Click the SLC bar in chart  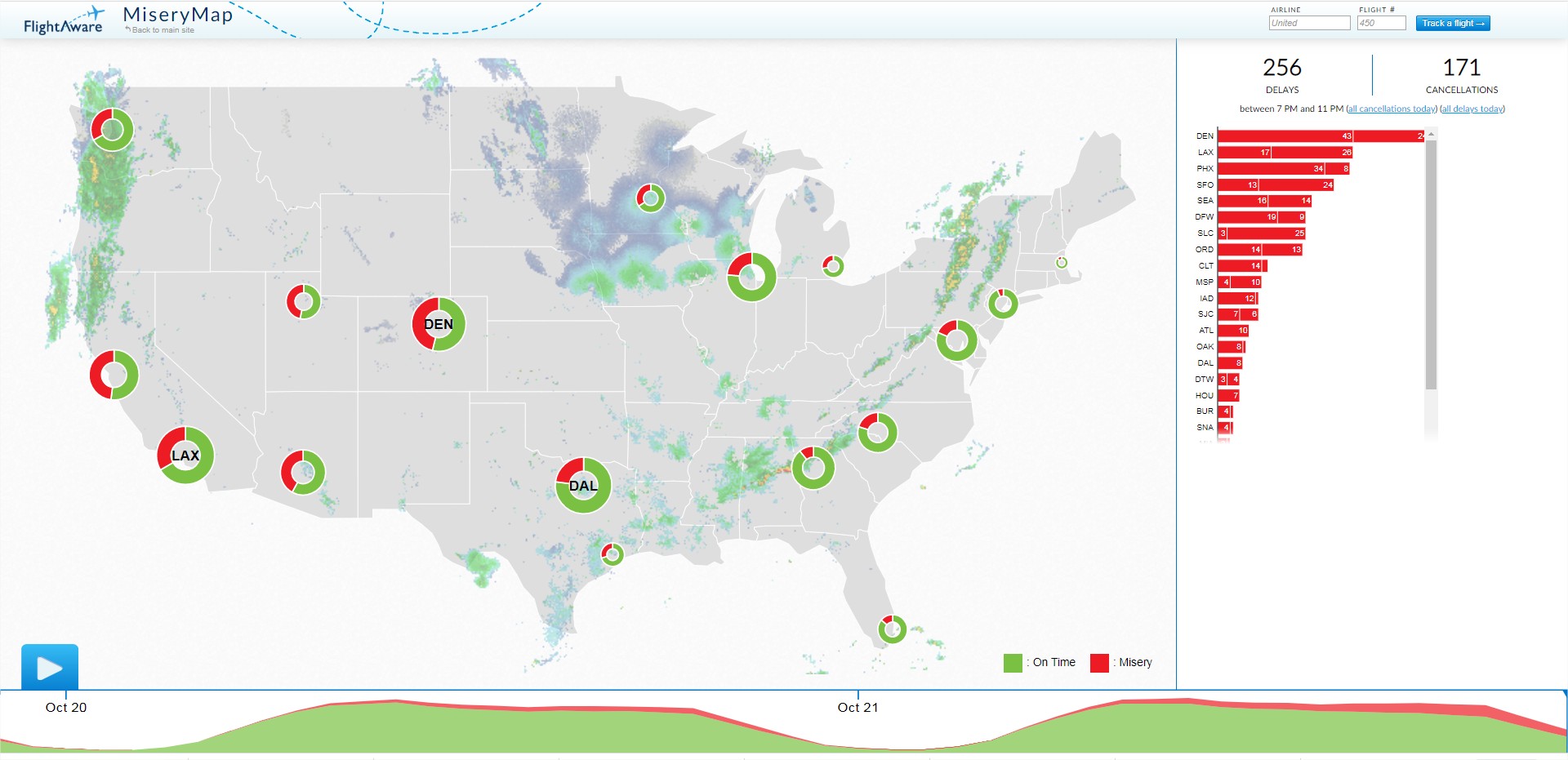(x=1261, y=233)
